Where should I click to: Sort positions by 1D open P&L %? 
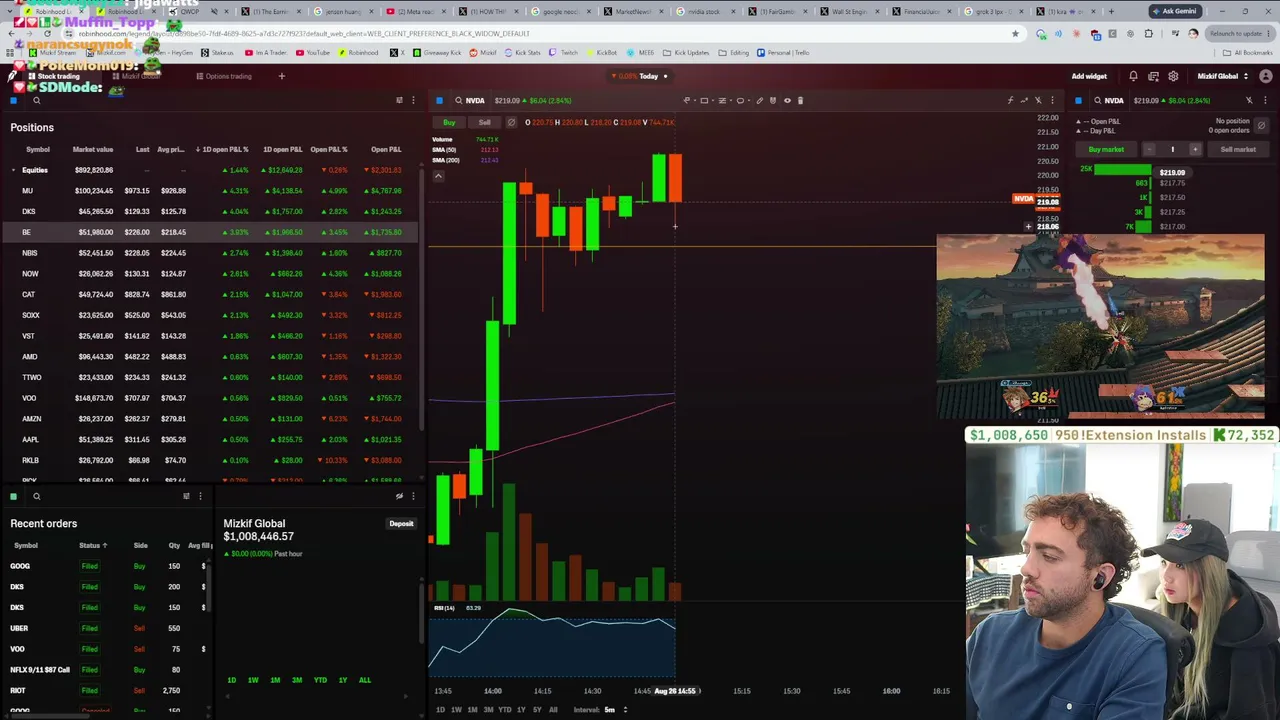pos(222,149)
